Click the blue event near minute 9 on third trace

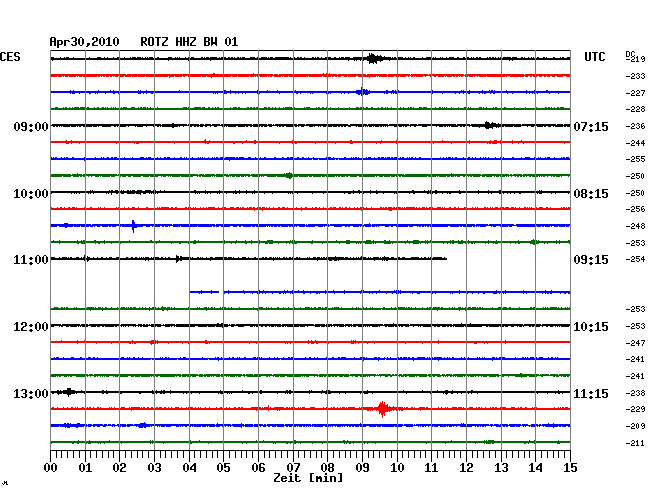(363, 92)
